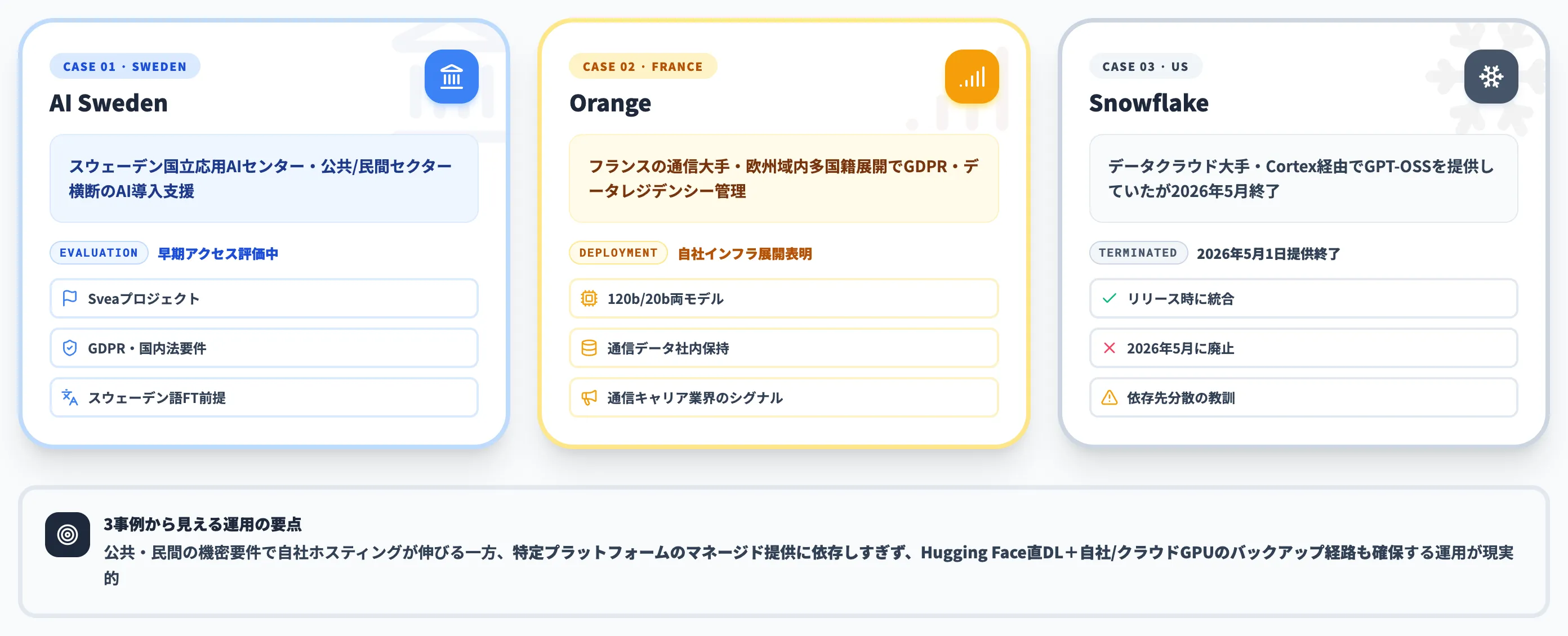Click the Sveaプロジェクト row
This screenshot has height=636, width=1568.
click(264, 298)
